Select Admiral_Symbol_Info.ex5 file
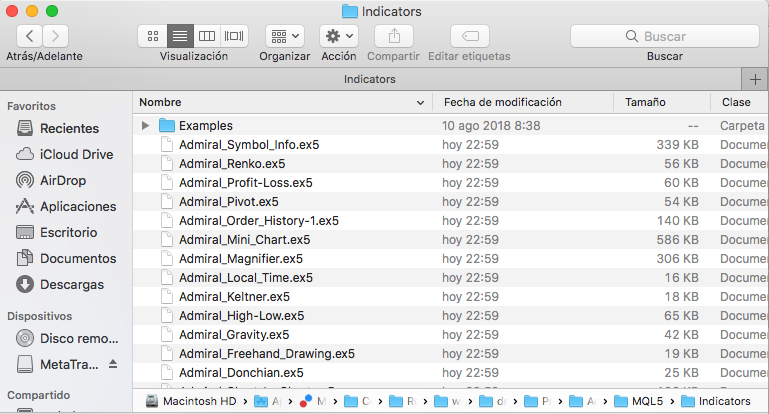769x414 pixels. (249, 145)
